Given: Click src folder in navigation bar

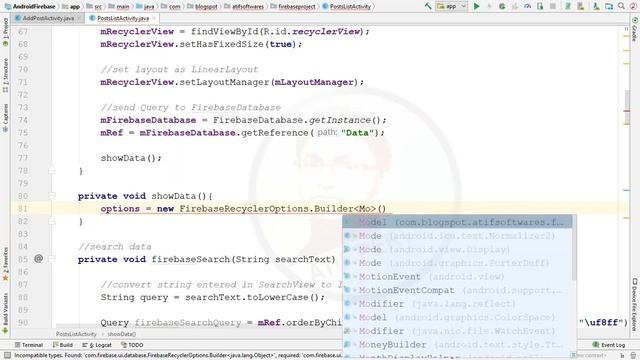Looking at the screenshot, I should (95, 7).
